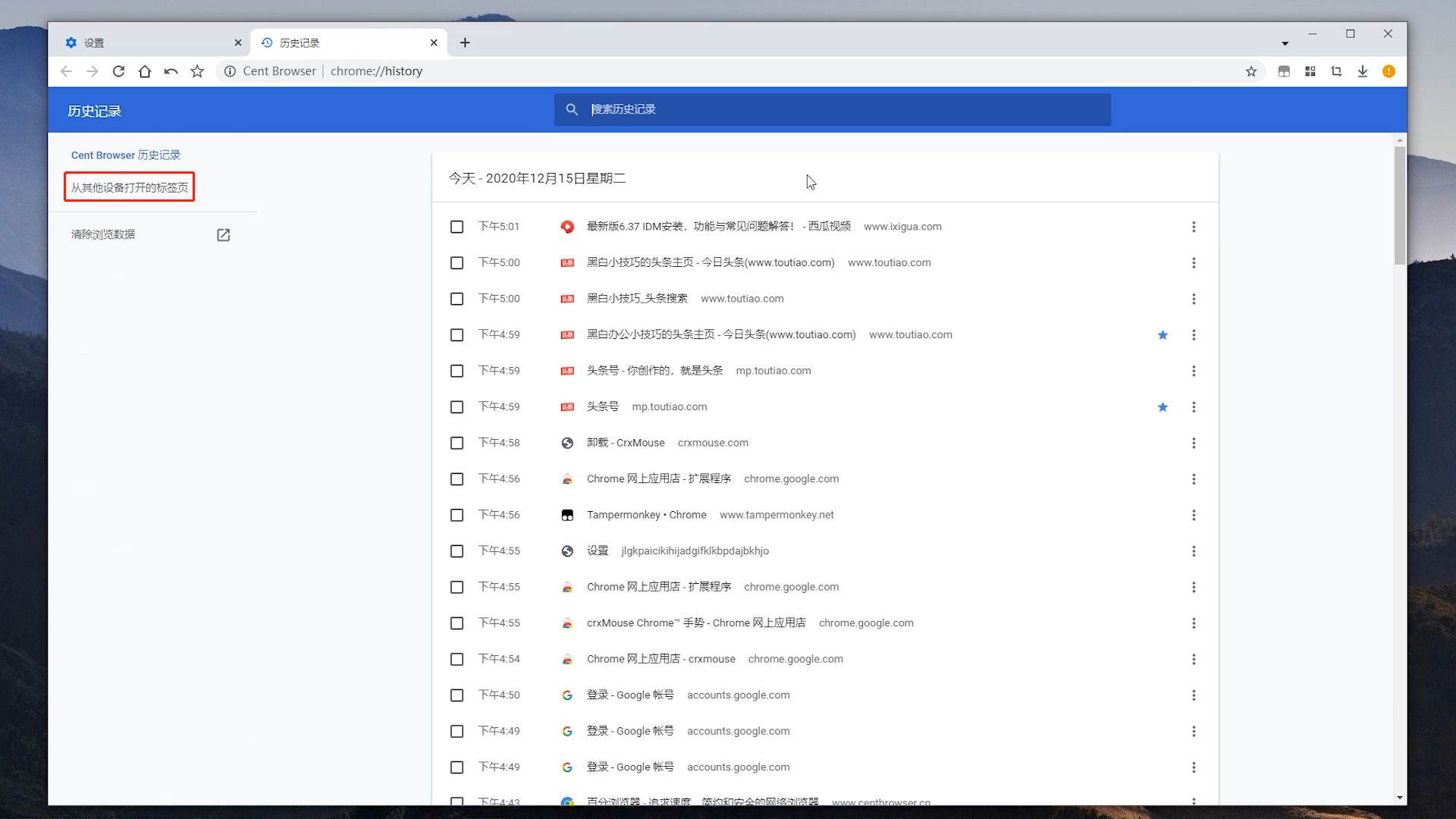Click the crop screenshot toolbar icon
Image resolution: width=1456 pixels, height=819 pixels.
pos(1336,71)
